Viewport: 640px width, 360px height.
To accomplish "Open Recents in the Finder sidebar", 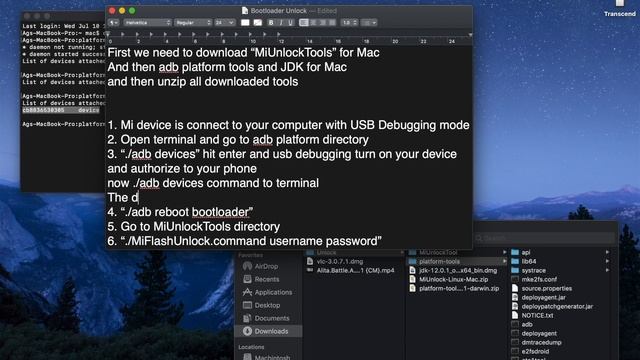I will (267, 279).
